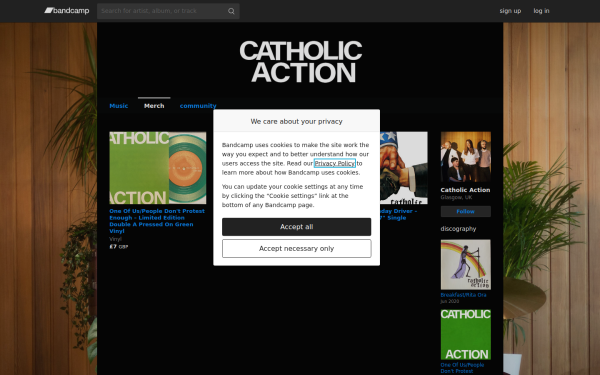Open the green vinyl merch thumbnail
Screen dimensions: 600x375
tap(158, 168)
